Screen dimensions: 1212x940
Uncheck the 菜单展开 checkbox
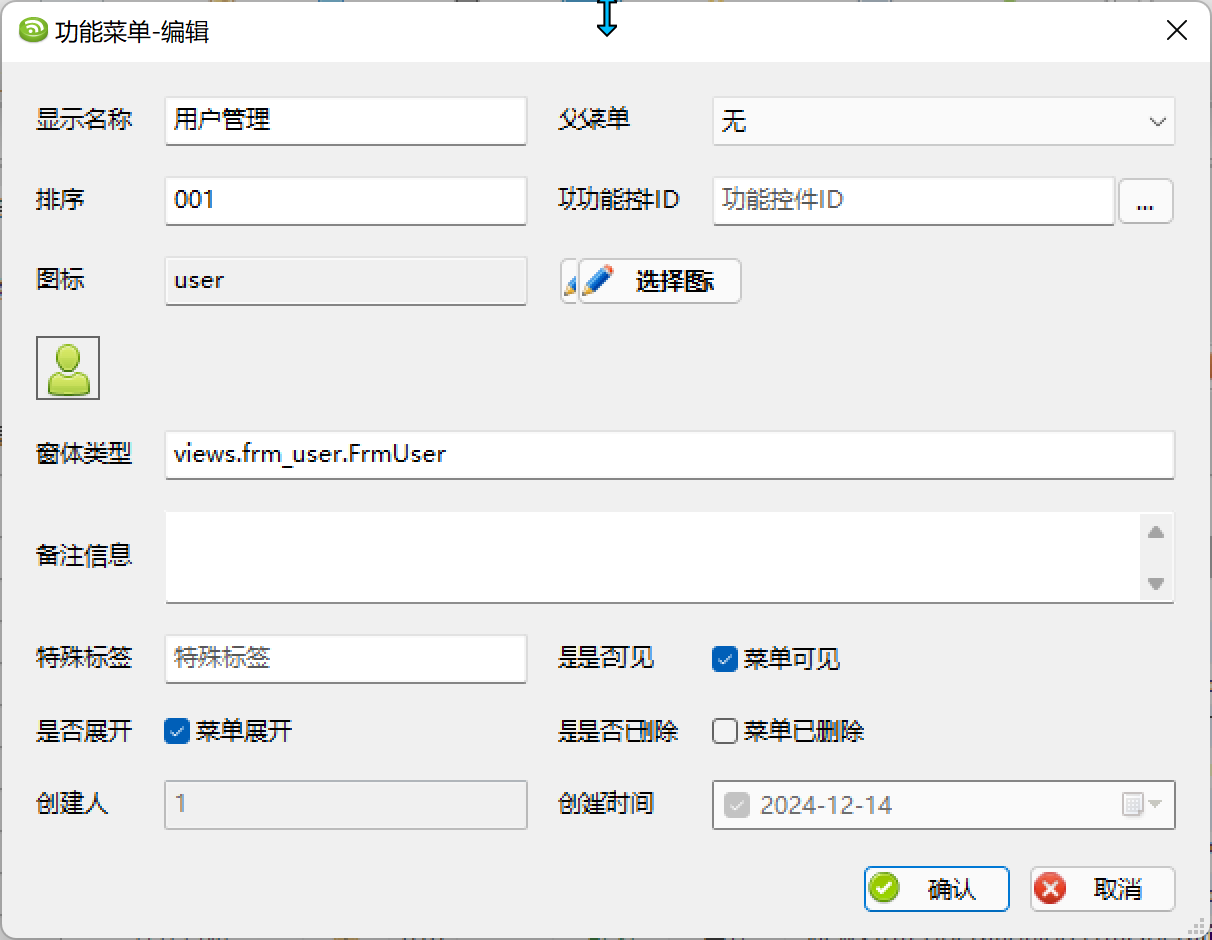[177, 731]
